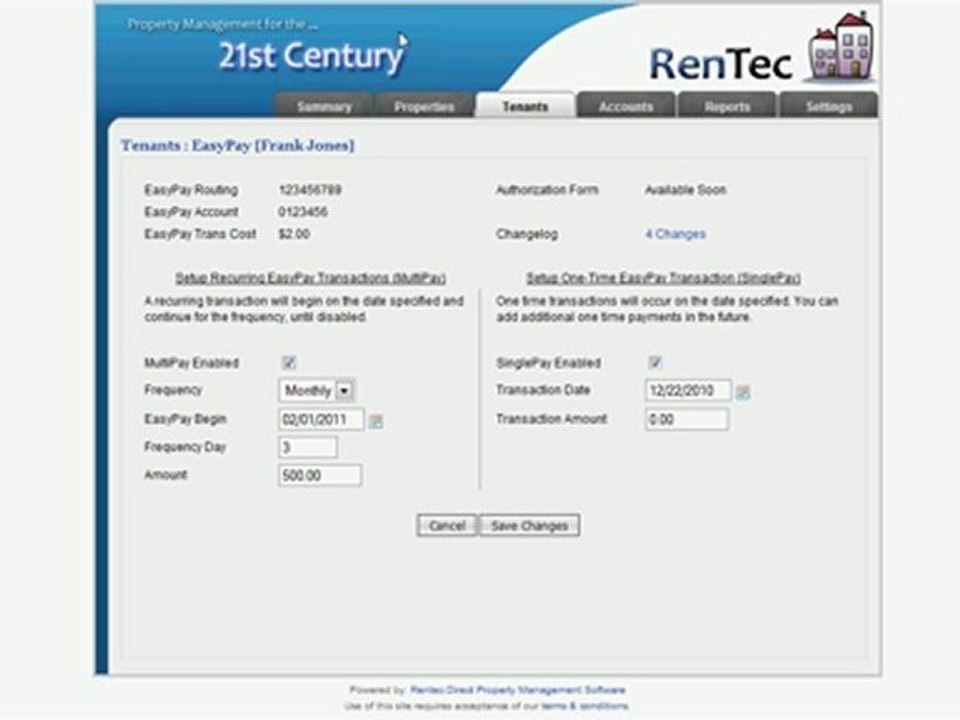The image size is (960, 720).
Task: Toggle the MultiPay Enabled checkbox
Action: [288, 362]
